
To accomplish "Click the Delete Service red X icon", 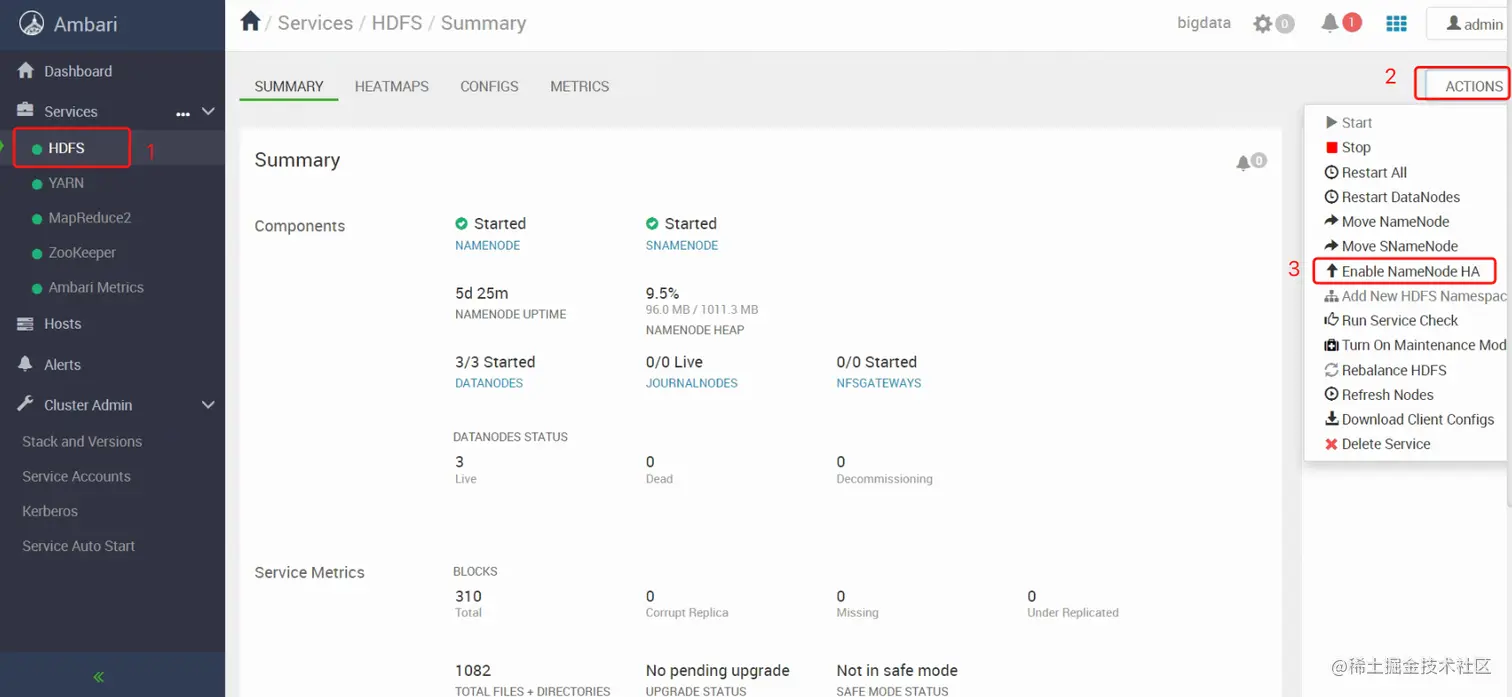I will pyautogui.click(x=1331, y=444).
